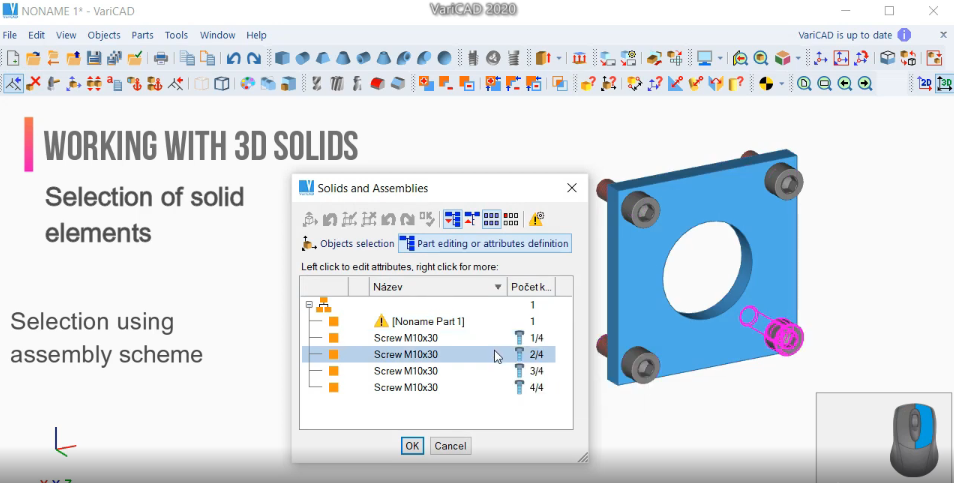The image size is (954, 483).
Task: Open the Parts menu
Action: point(143,35)
